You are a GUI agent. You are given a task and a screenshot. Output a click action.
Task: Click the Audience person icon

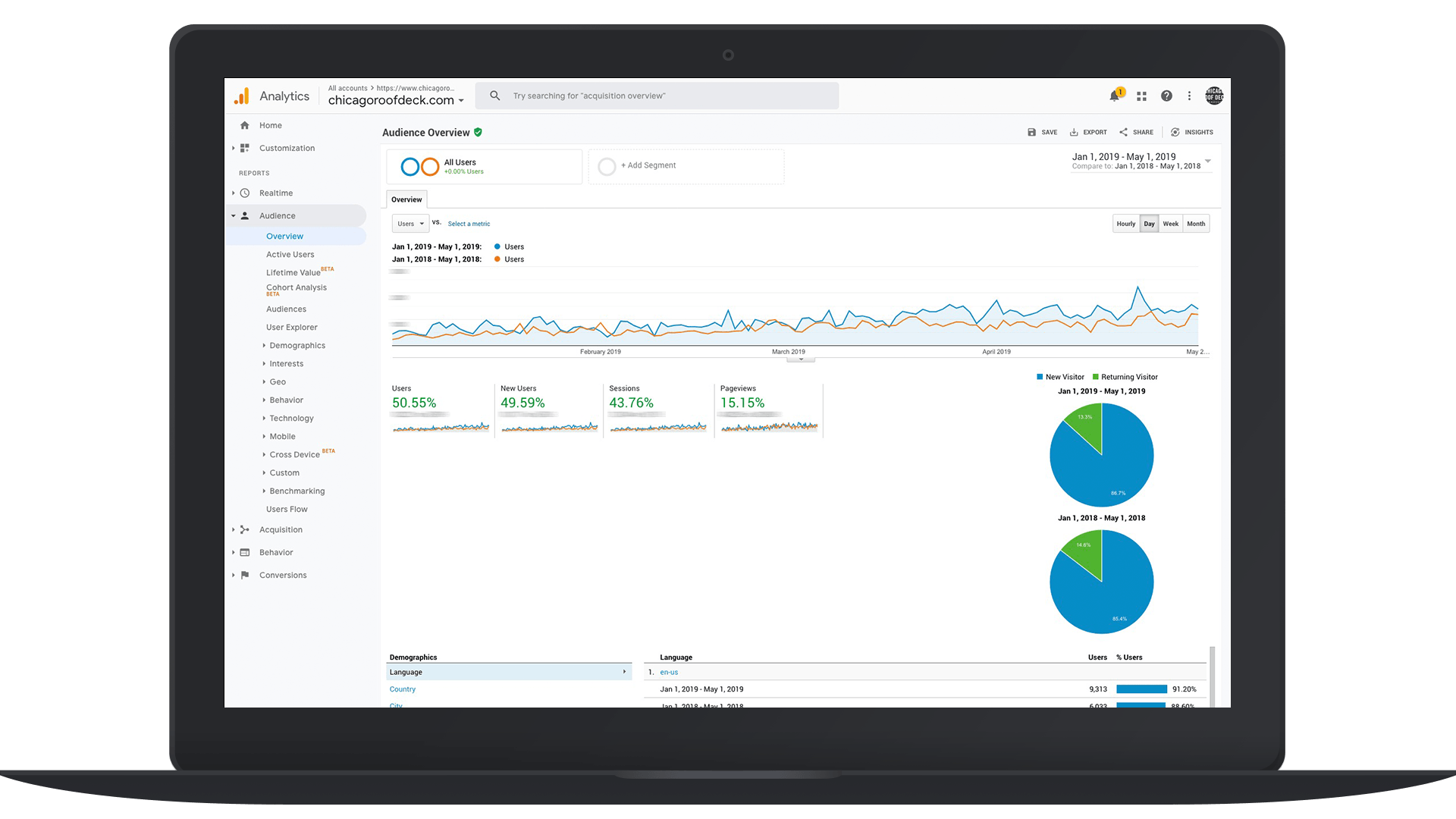[x=244, y=215]
